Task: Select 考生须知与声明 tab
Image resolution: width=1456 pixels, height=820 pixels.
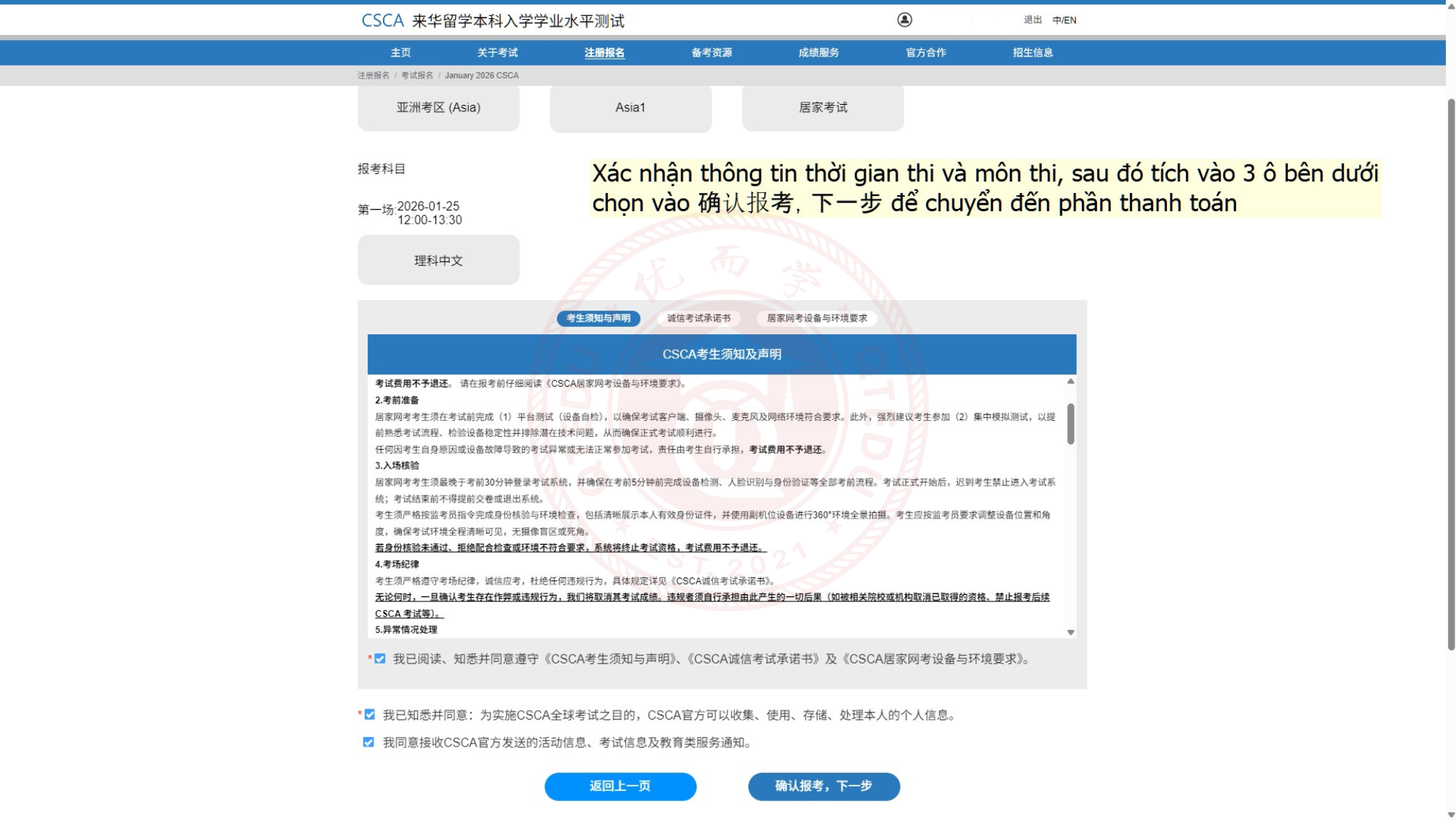Action: [598, 318]
